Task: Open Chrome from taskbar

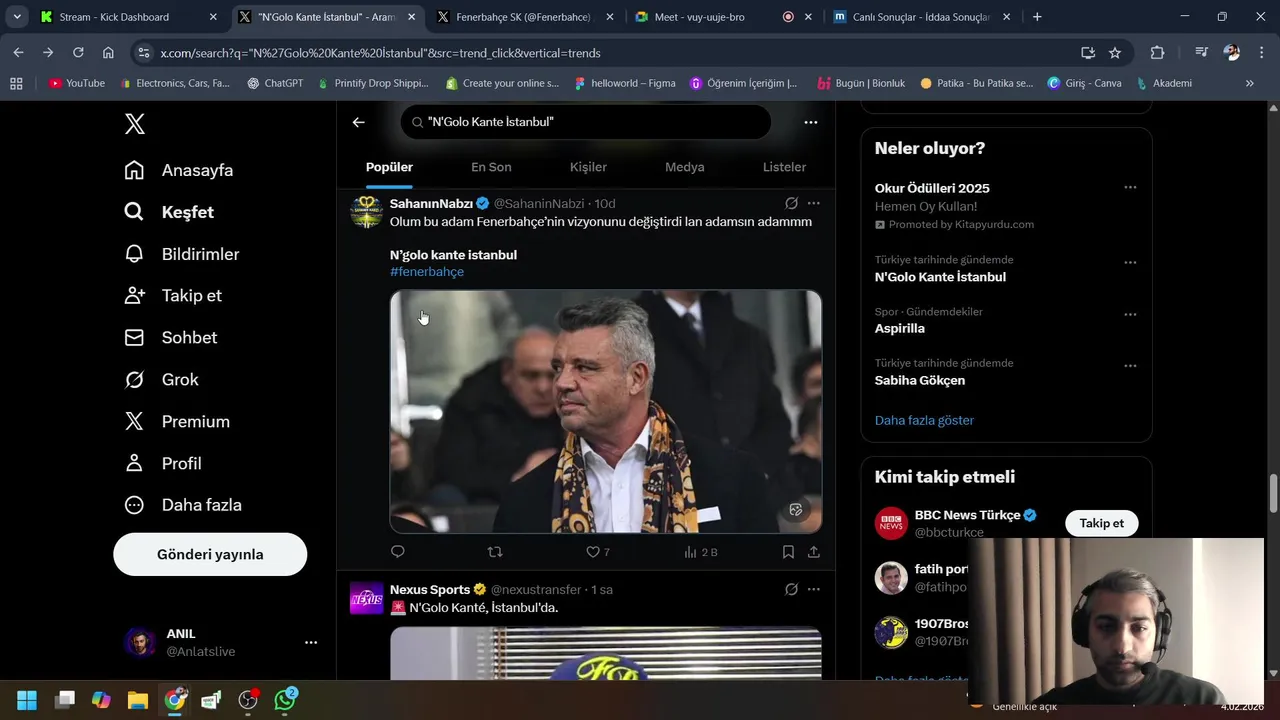Action: click(x=176, y=700)
